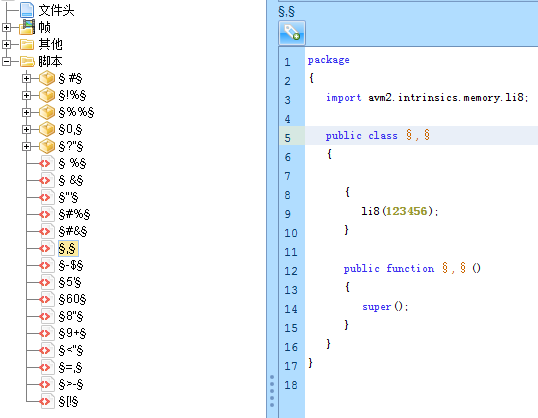This screenshot has height=418, width=538.
Task: Expand the §!%§ package
Action: [x=26, y=95]
